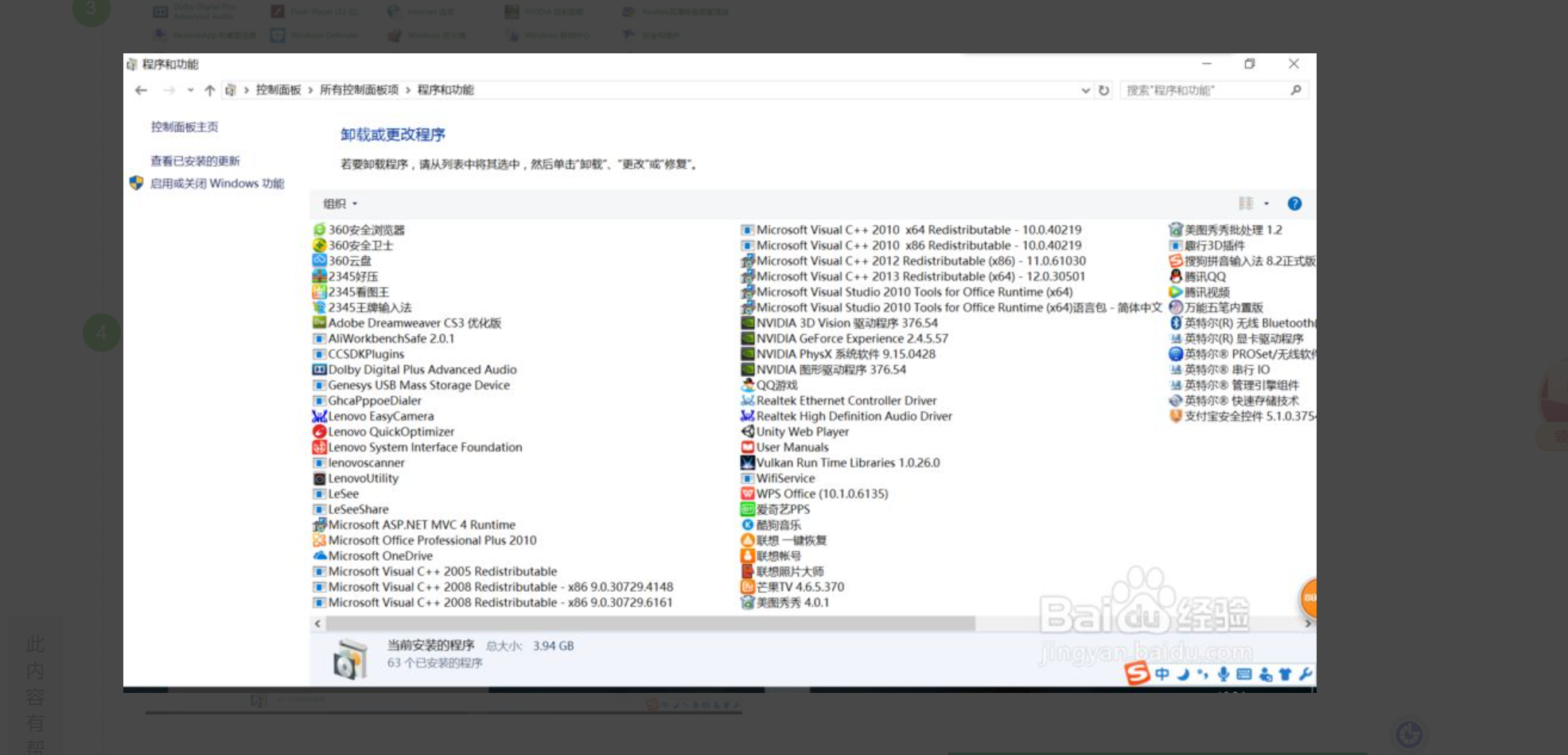Select the Genesys USB Mass Storage Device entry
This screenshot has height=755, width=1568.
point(411,385)
